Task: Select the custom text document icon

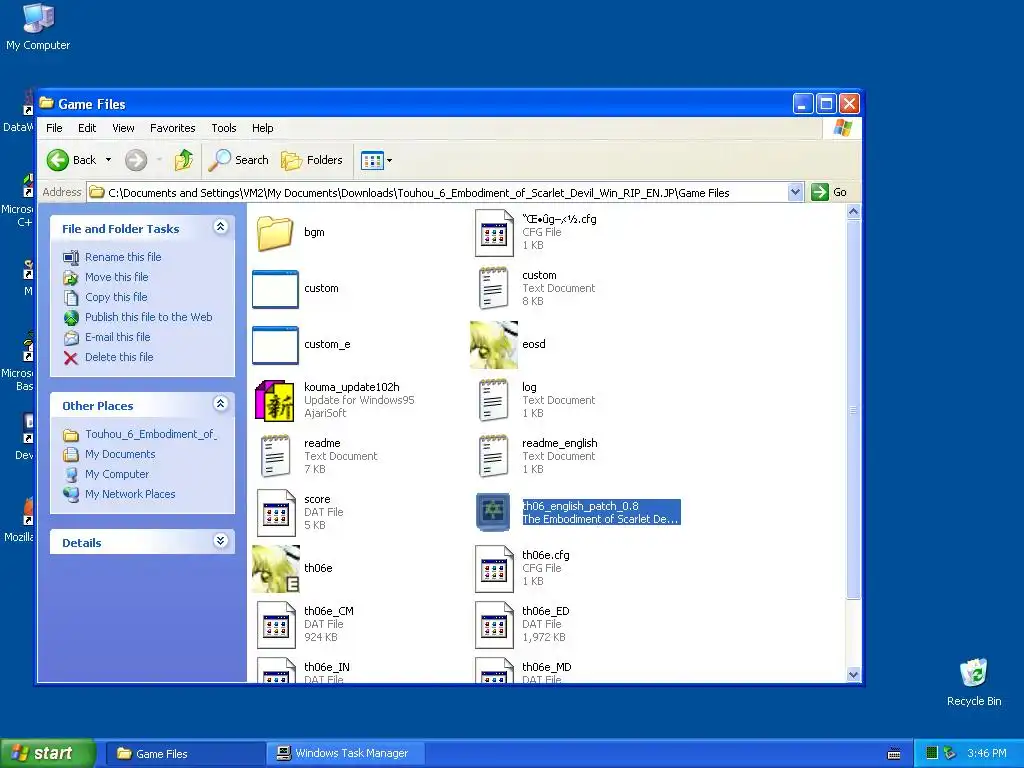Action: [494, 288]
